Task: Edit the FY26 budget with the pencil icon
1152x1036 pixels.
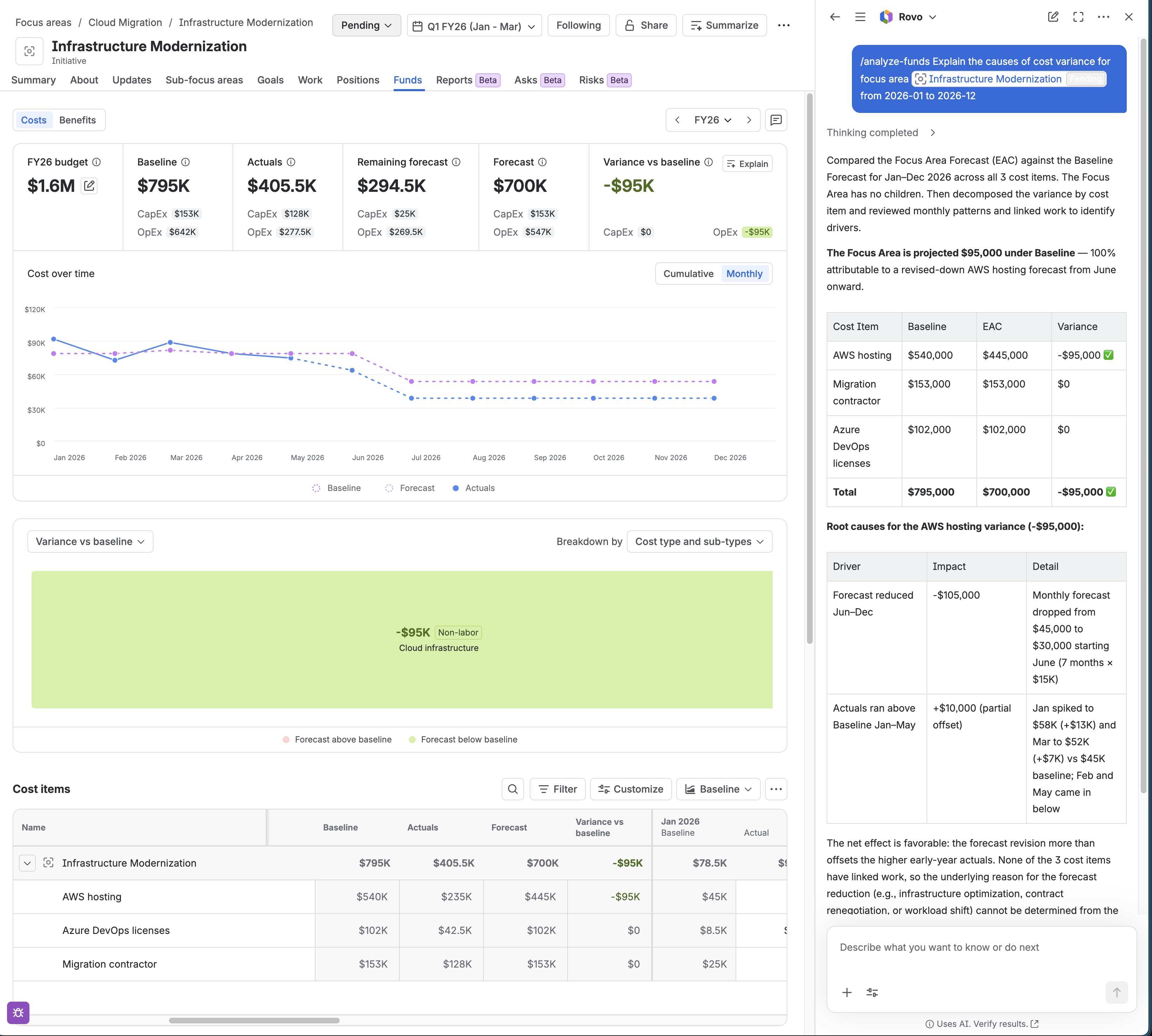Action: coord(89,186)
